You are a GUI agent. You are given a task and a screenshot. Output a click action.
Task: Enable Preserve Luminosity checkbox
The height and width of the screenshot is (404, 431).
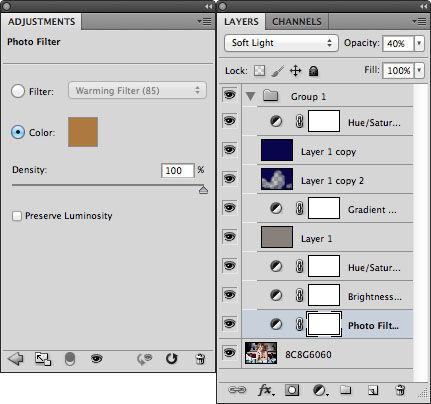click(x=16, y=216)
